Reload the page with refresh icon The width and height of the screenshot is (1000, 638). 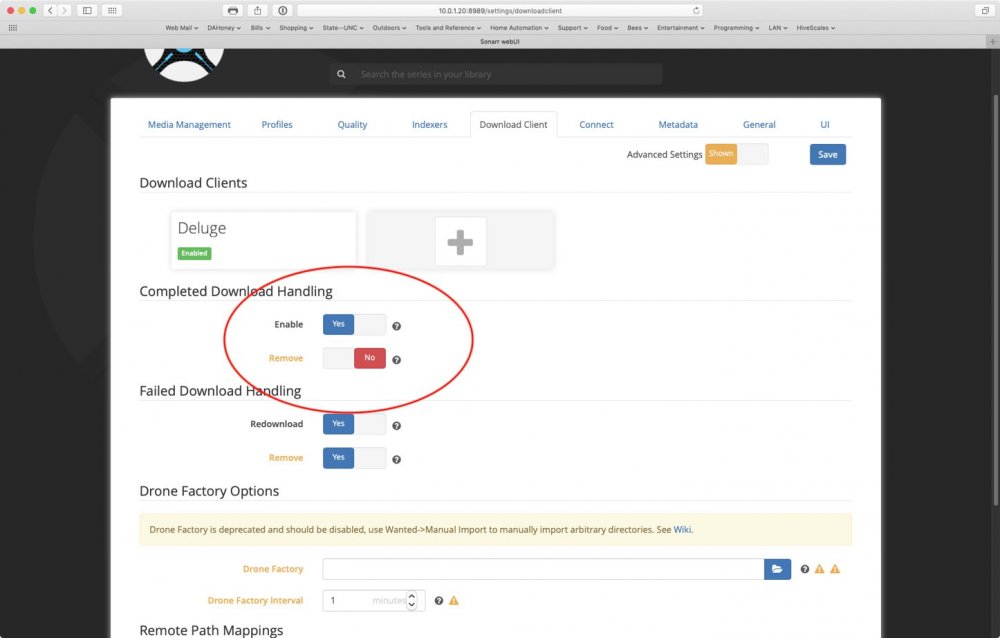click(696, 10)
